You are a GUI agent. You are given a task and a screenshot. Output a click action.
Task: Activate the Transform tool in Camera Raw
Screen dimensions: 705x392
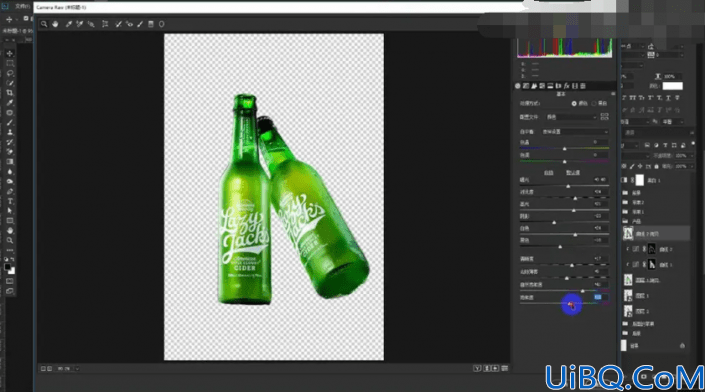[x=105, y=24]
